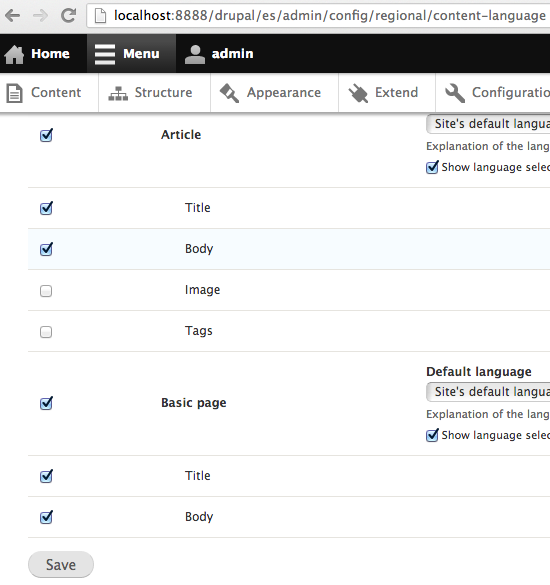Uncheck the Article content type checkbox
The height and width of the screenshot is (585, 550).
(46, 135)
